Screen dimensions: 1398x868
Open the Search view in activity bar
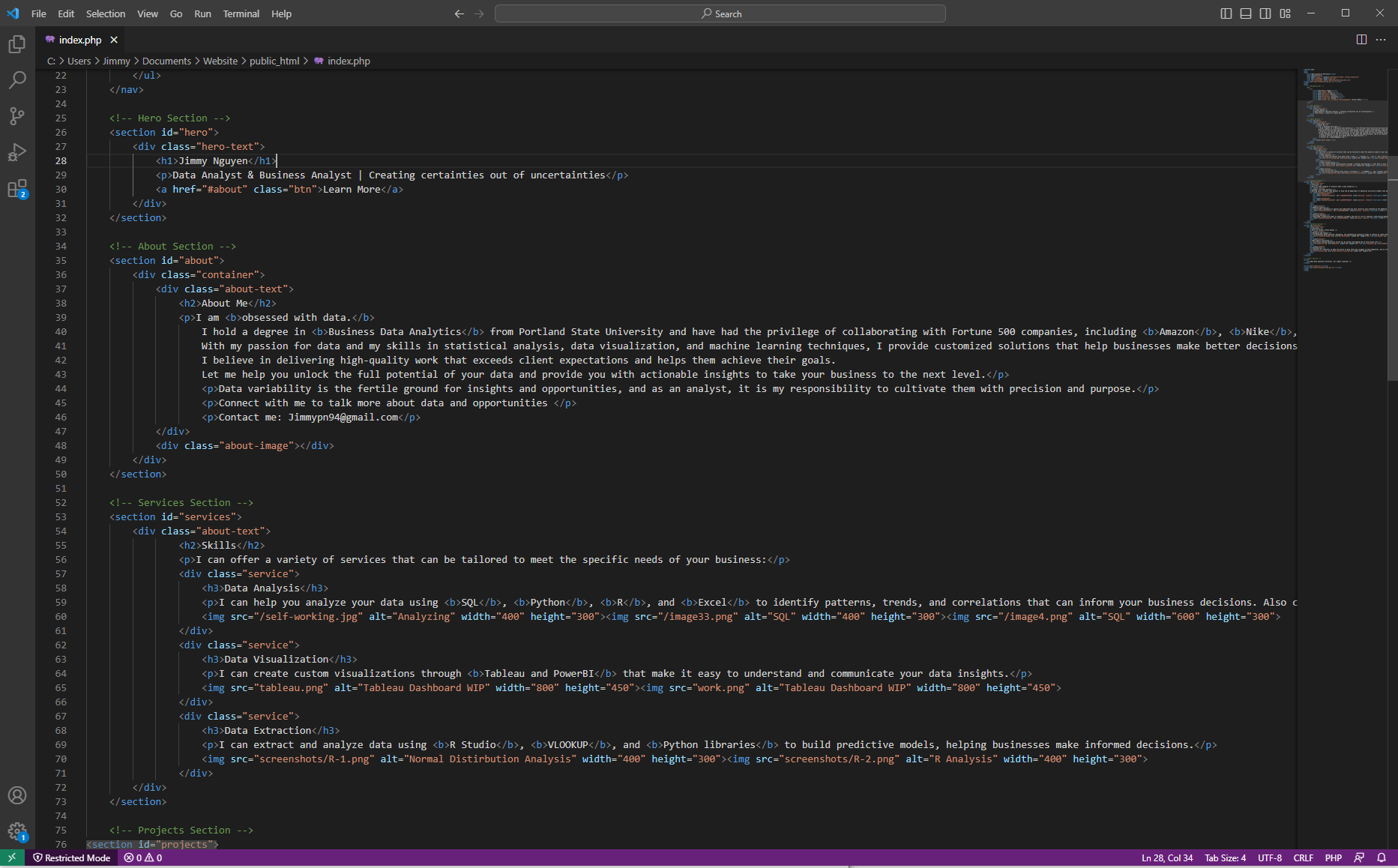click(17, 80)
